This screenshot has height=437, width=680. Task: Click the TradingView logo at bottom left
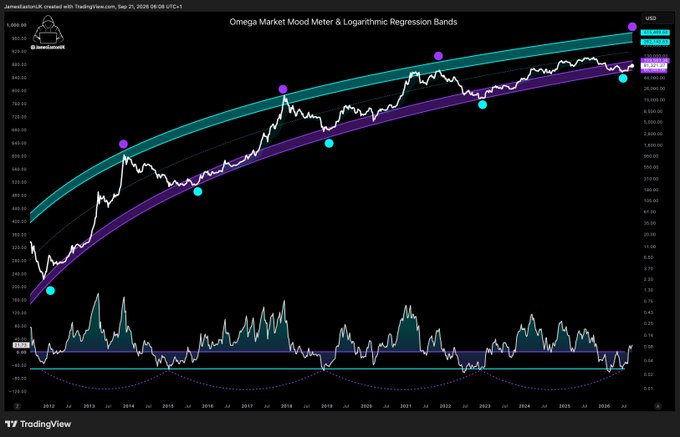click(x=38, y=424)
